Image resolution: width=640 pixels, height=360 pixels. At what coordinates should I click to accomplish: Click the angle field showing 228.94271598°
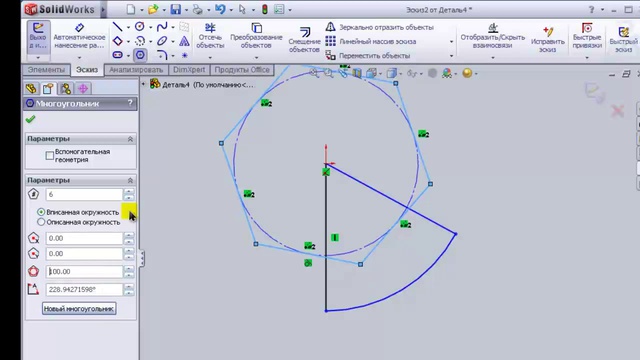coord(84,289)
